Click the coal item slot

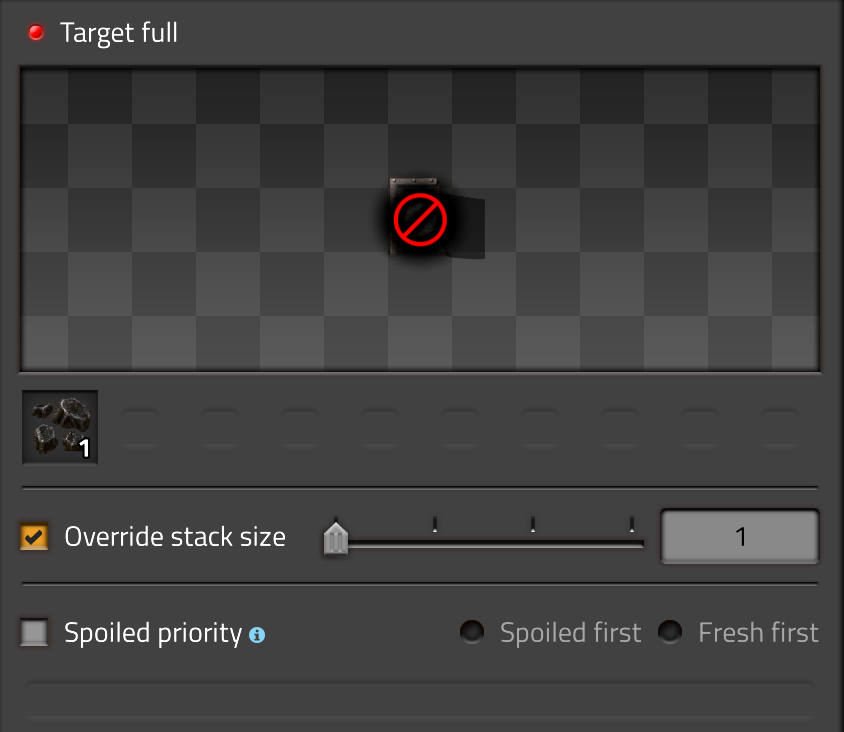tap(60, 428)
